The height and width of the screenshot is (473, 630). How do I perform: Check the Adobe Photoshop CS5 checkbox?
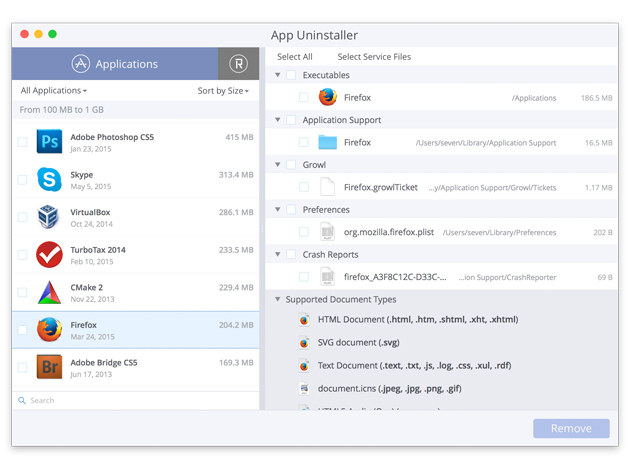pos(22,142)
